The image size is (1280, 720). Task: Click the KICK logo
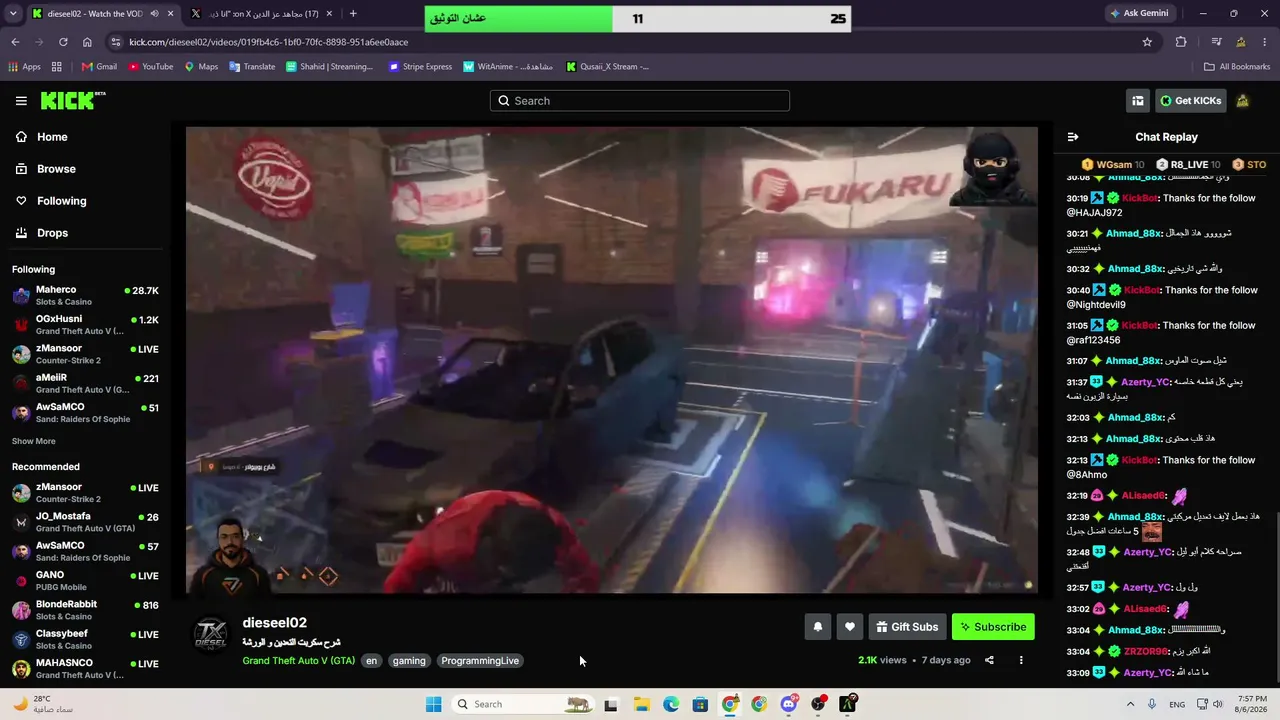(x=72, y=100)
